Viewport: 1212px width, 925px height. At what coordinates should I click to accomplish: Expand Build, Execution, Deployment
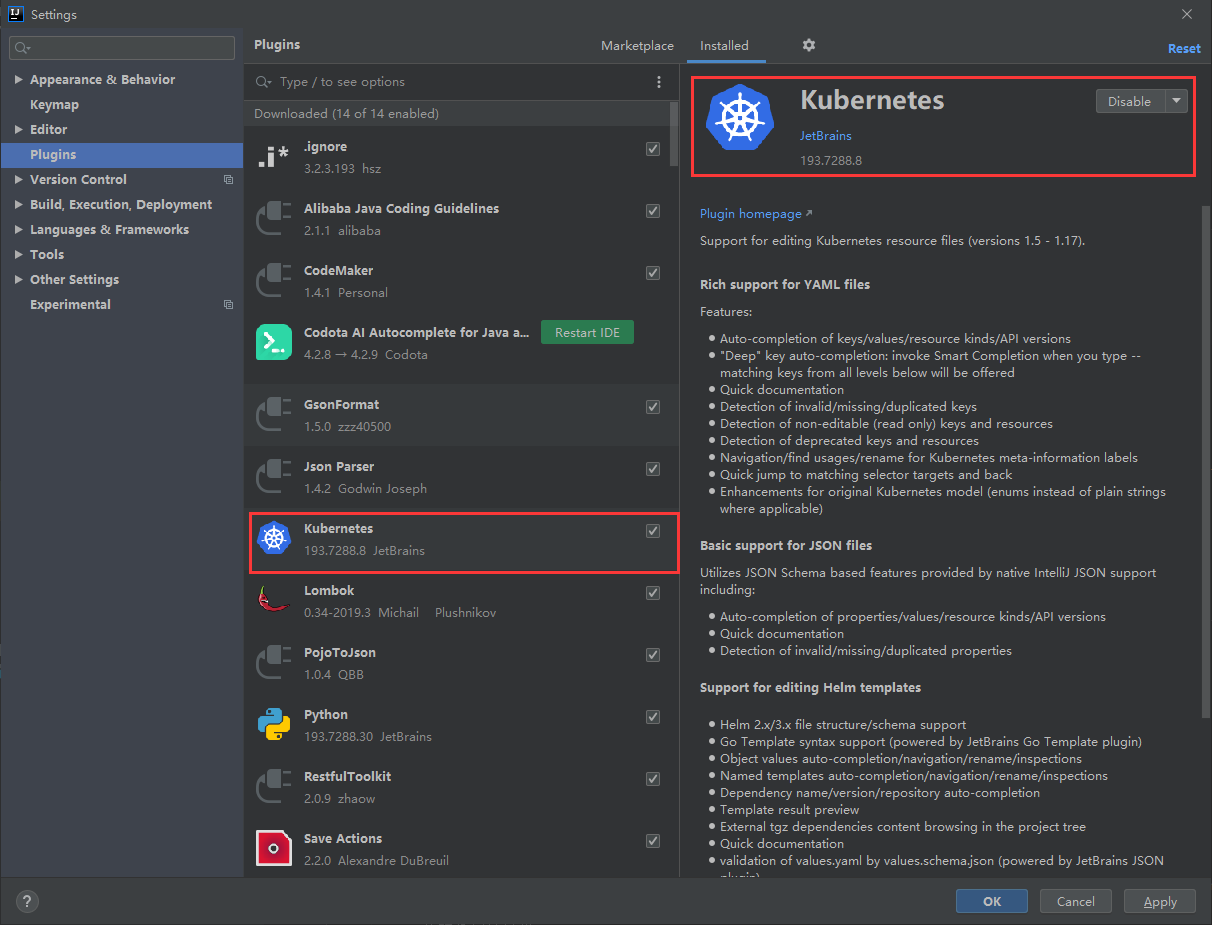click(19, 205)
